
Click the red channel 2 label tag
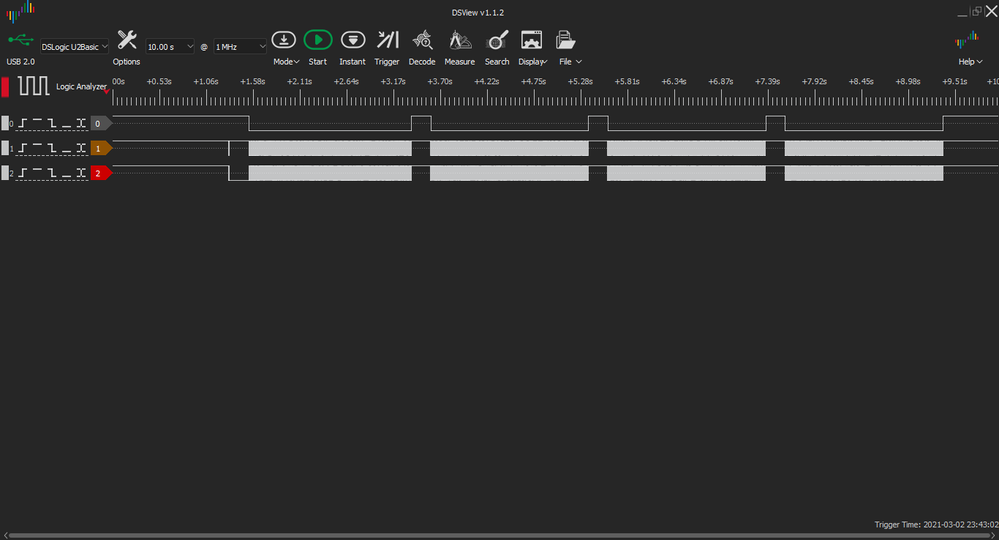pyautogui.click(x=101, y=173)
